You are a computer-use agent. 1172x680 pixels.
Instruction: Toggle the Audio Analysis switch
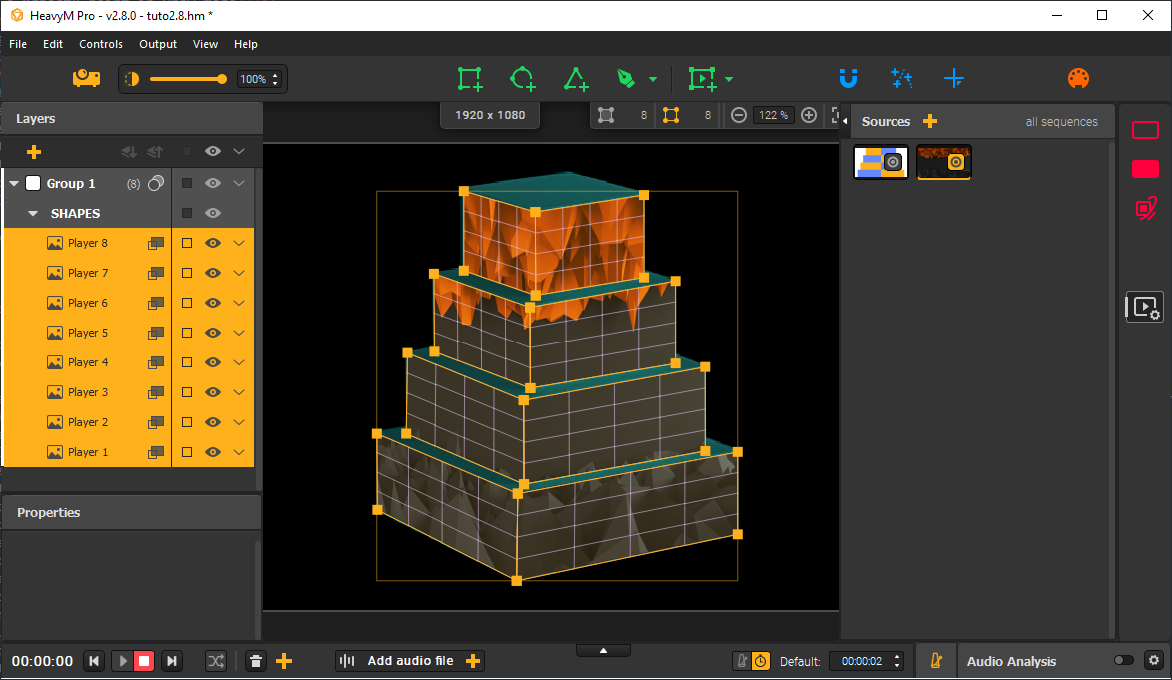[x=1124, y=661]
